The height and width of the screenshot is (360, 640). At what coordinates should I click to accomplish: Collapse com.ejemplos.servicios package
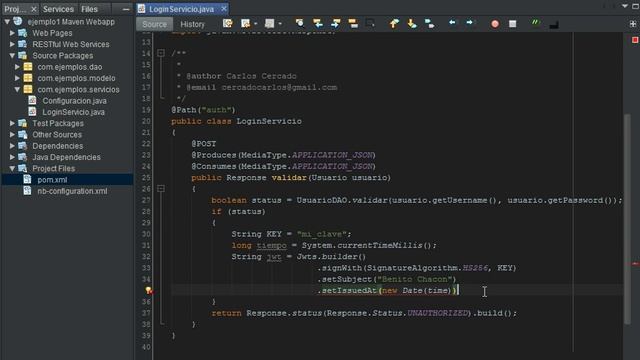pyautogui.click(x=17, y=89)
